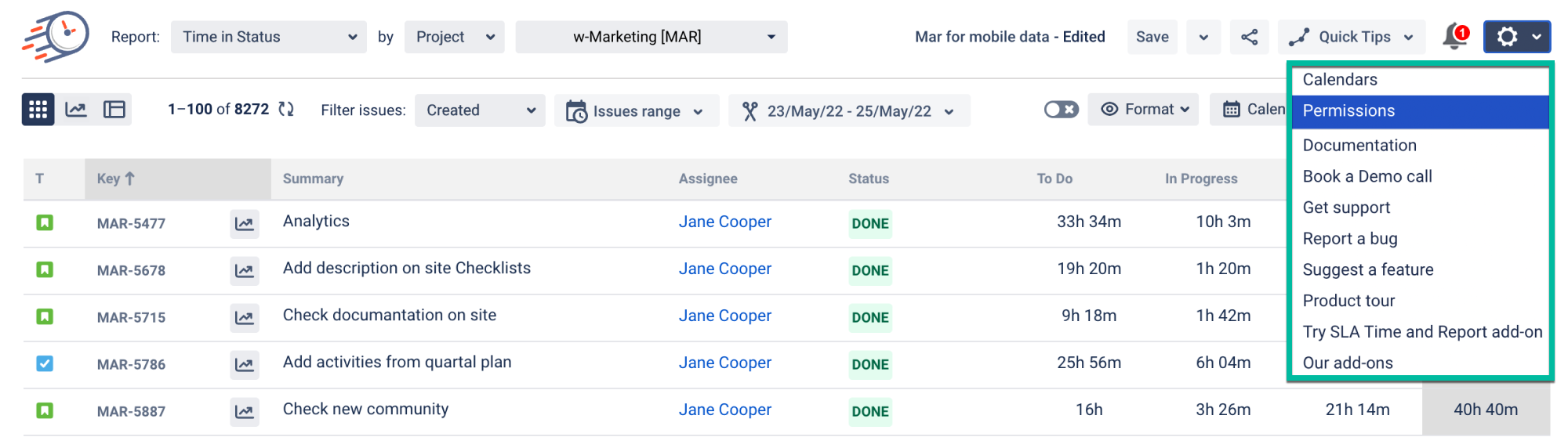Click story type icon for MAR-5715
Viewport: 1568px width, 448px height.
pos(45,317)
